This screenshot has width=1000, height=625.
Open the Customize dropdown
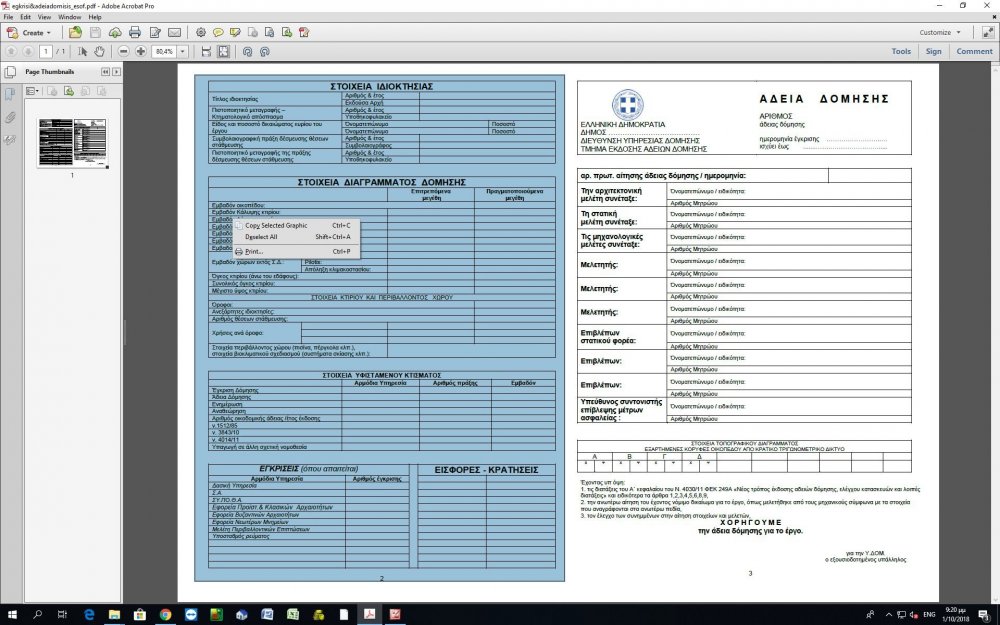(x=940, y=32)
